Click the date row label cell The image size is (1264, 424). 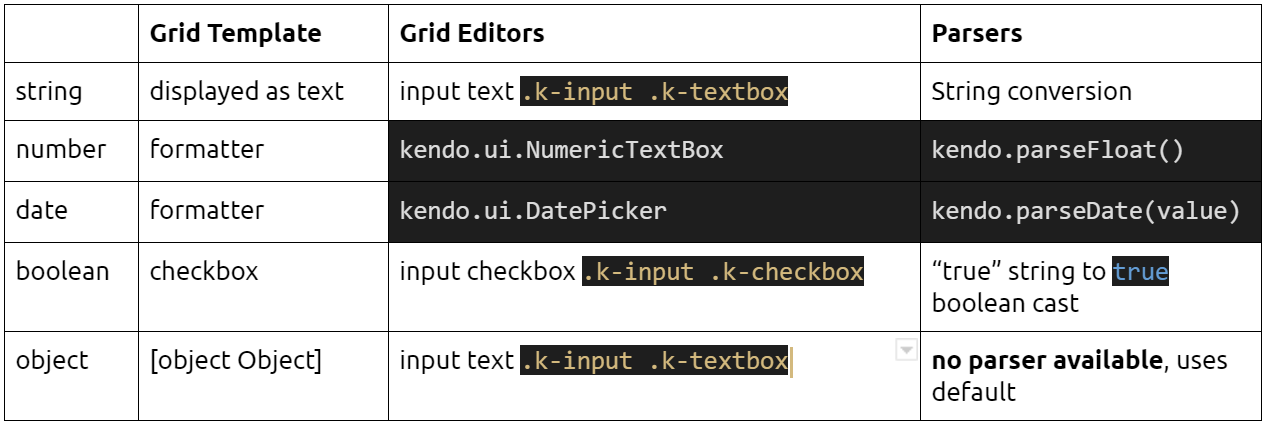coord(40,210)
